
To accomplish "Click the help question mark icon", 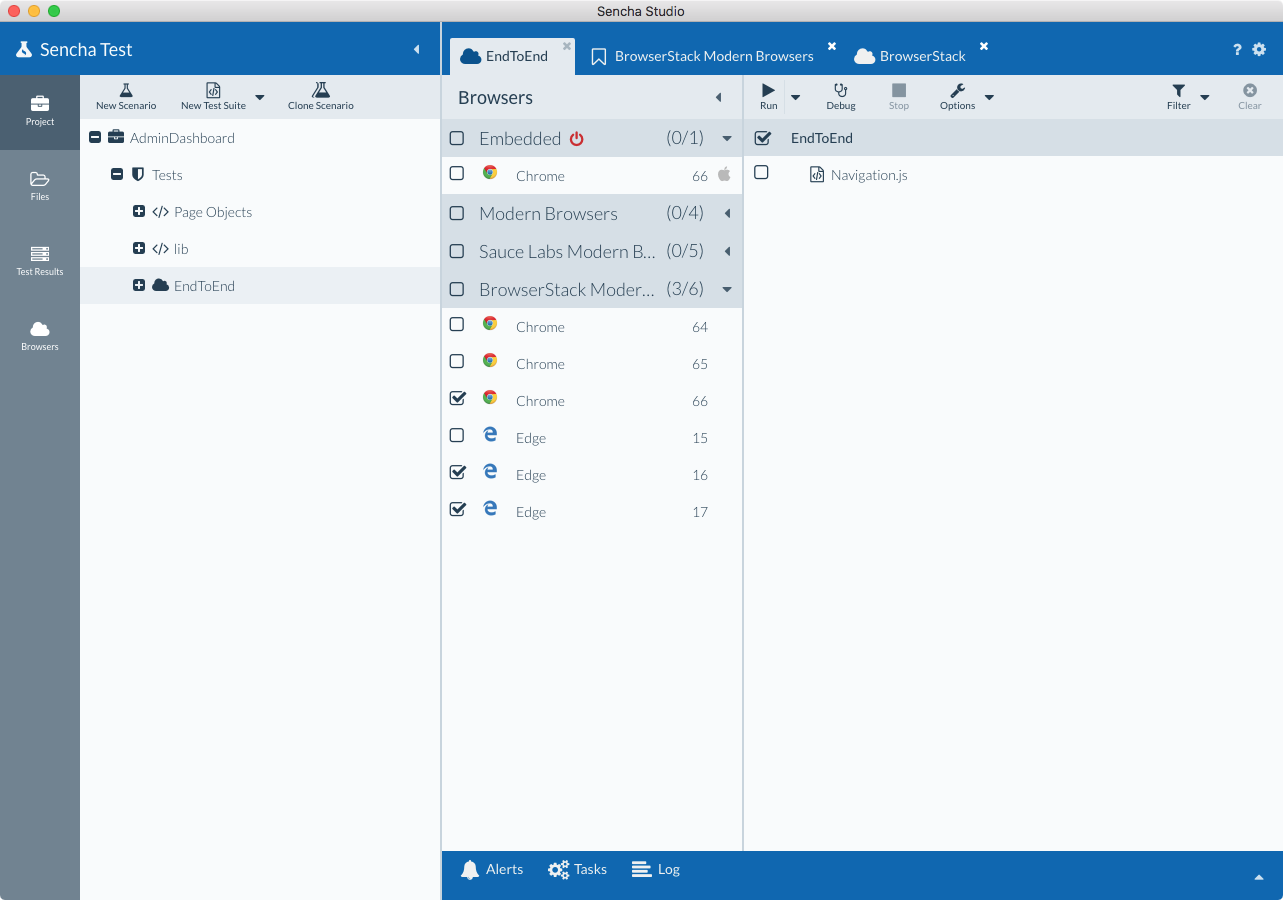I will point(1236,49).
